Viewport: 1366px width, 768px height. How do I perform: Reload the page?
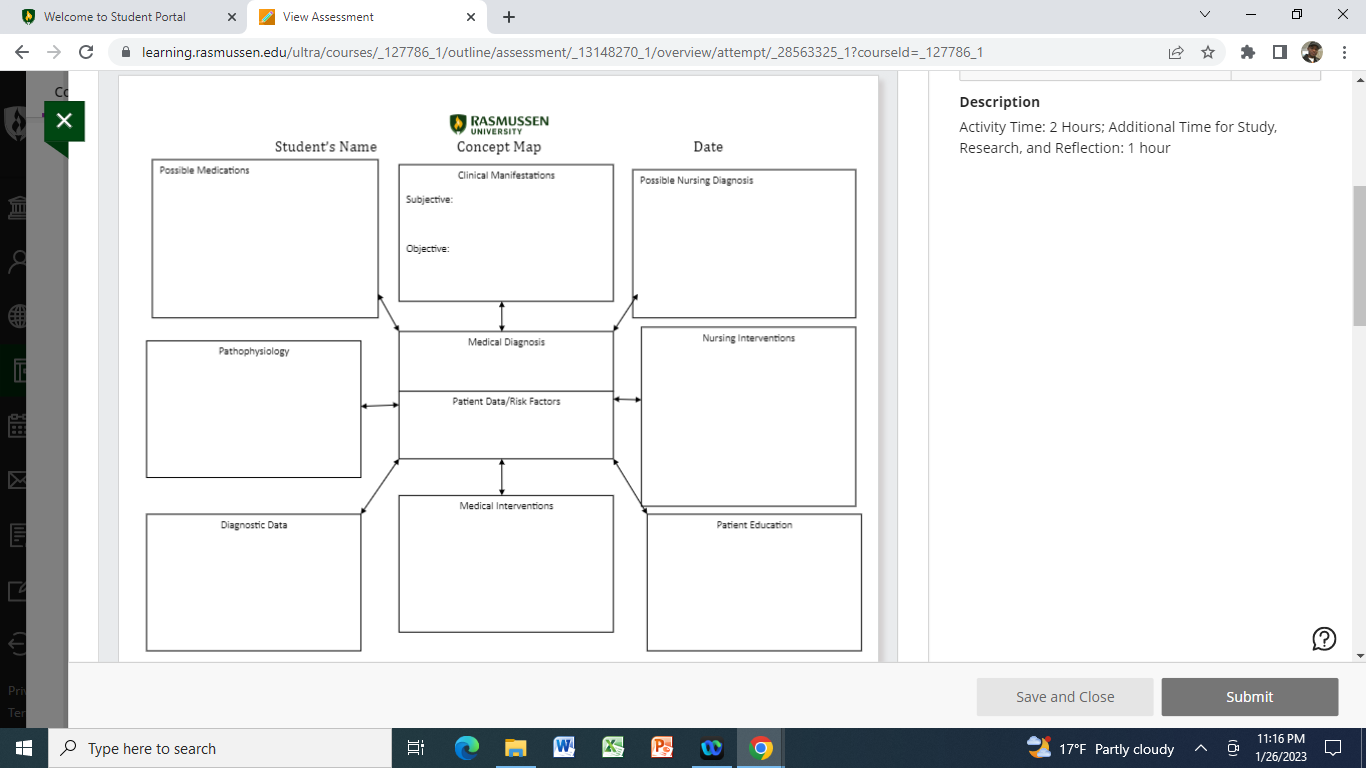point(86,52)
